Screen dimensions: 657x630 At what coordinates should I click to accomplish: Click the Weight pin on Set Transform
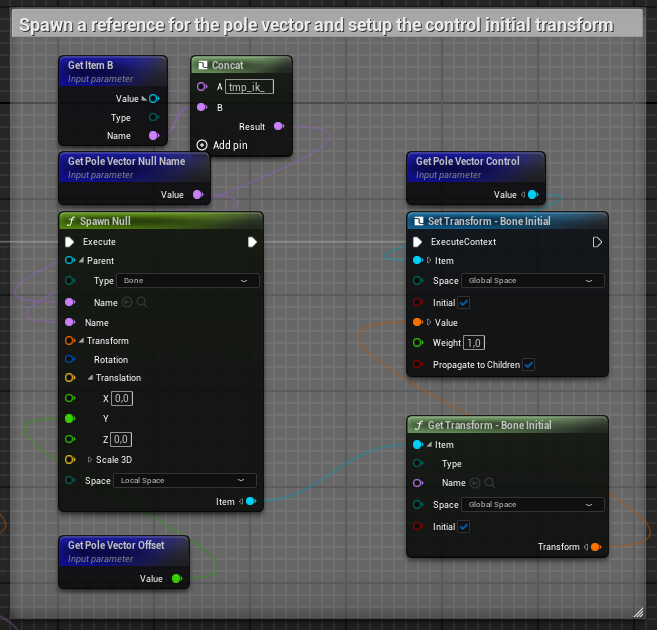[418, 343]
